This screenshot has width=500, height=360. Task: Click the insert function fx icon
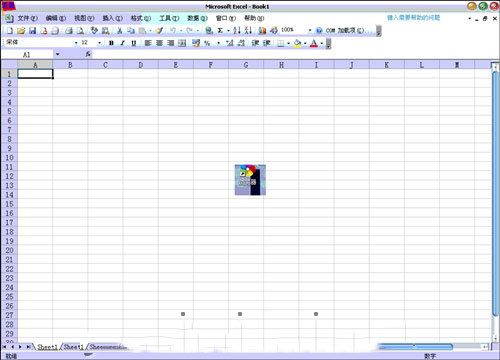tap(88, 54)
